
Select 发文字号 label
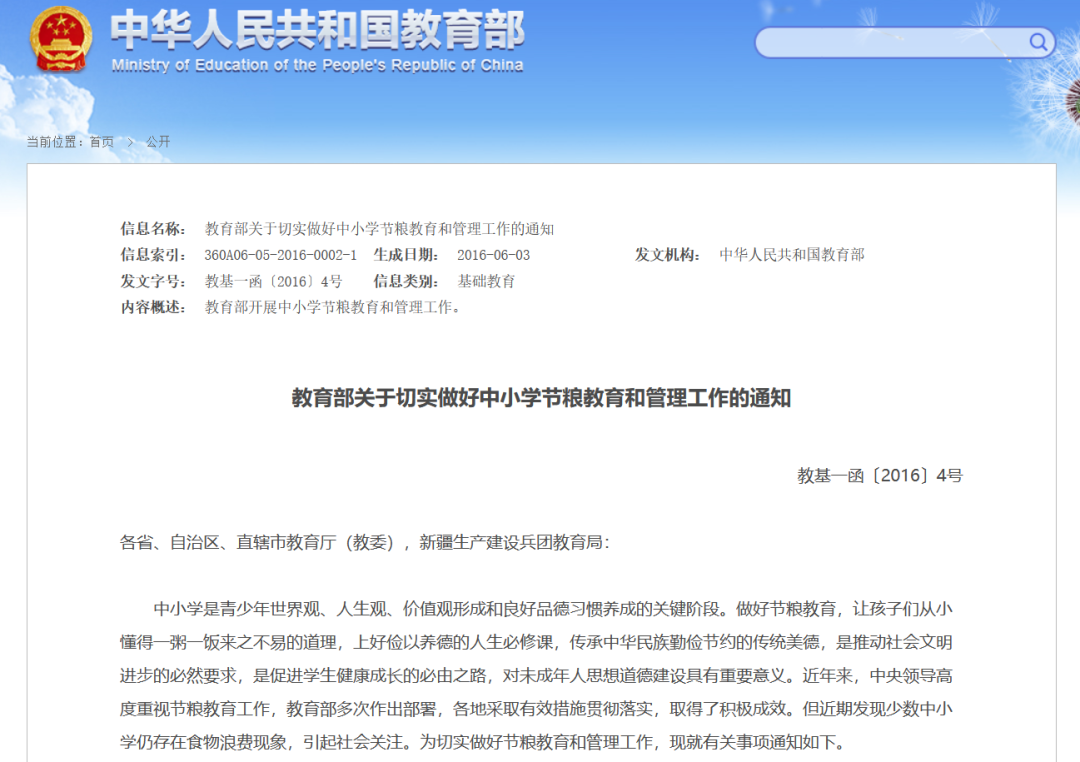coord(153,281)
